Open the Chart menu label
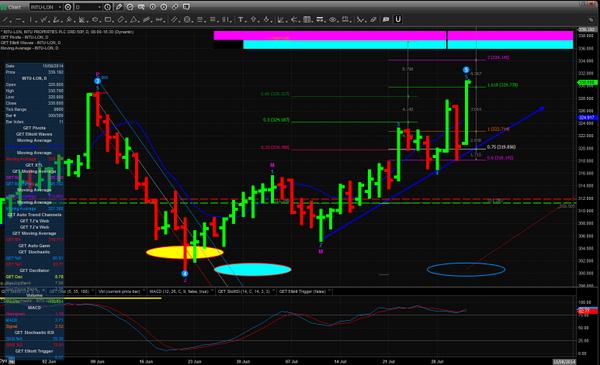Screen dimensions: 600x365 pyautogui.click(x=15, y=7)
